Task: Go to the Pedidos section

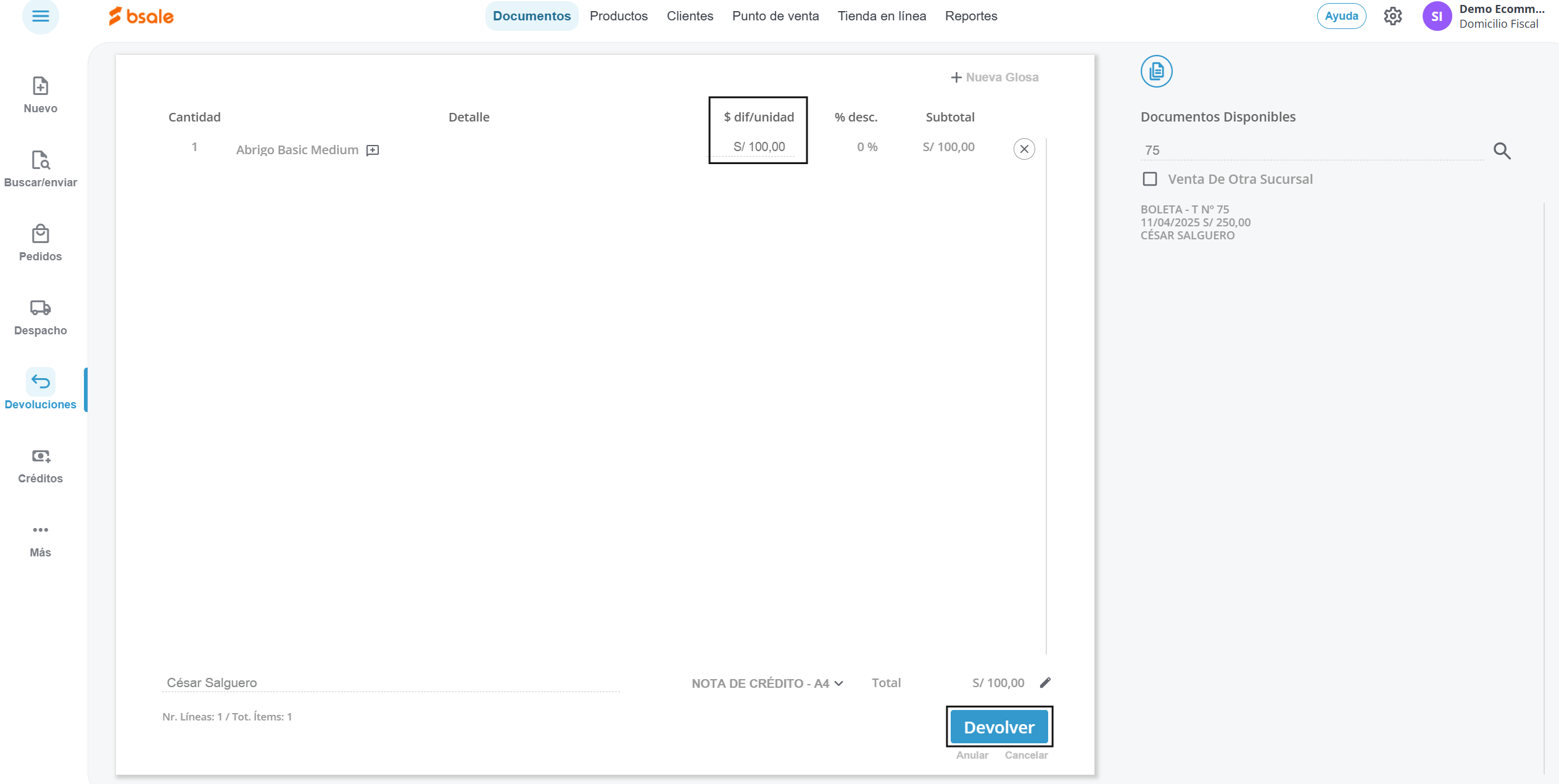Action: pos(40,234)
